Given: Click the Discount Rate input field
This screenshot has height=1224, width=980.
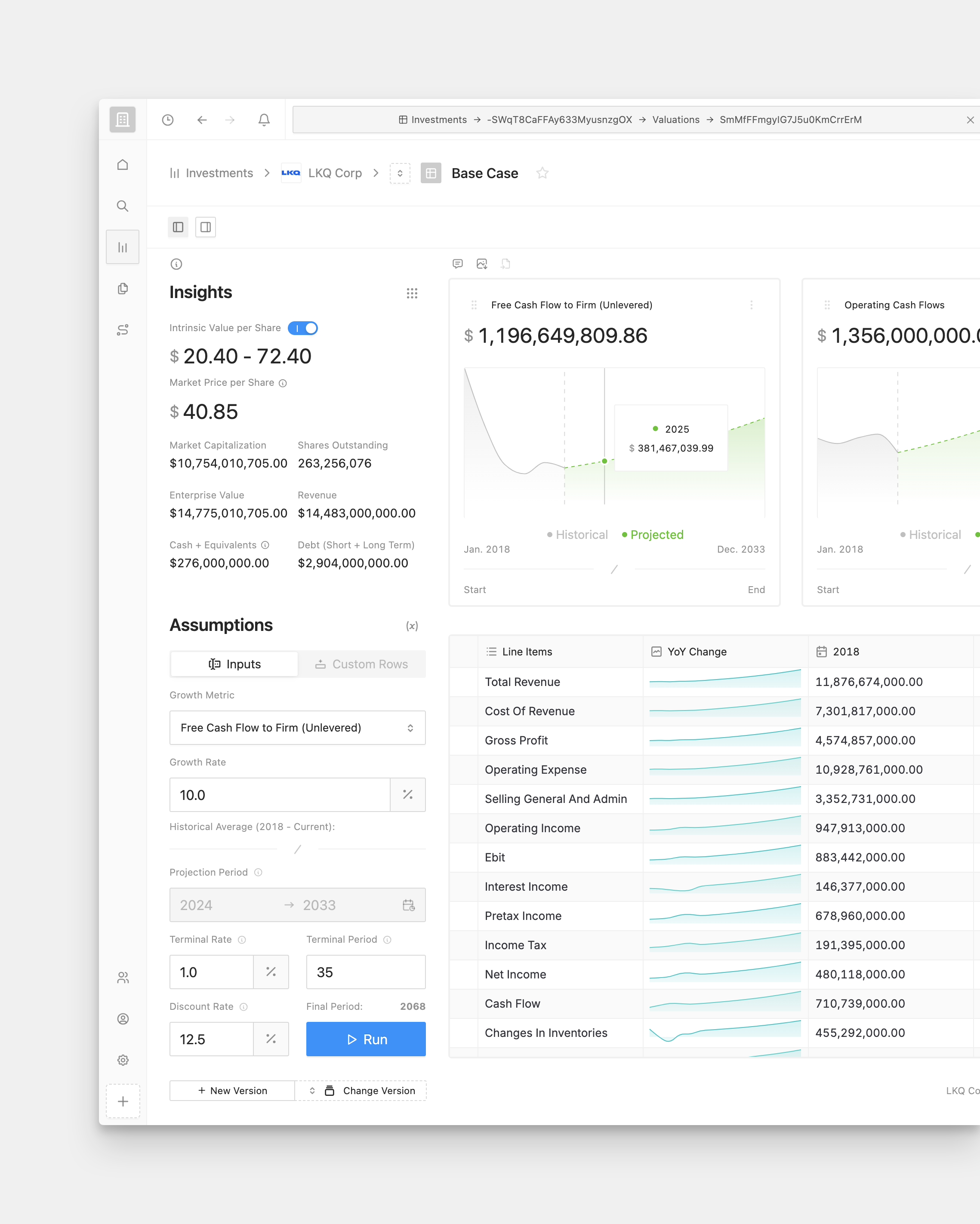Looking at the screenshot, I should click(x=211, y=1039).
